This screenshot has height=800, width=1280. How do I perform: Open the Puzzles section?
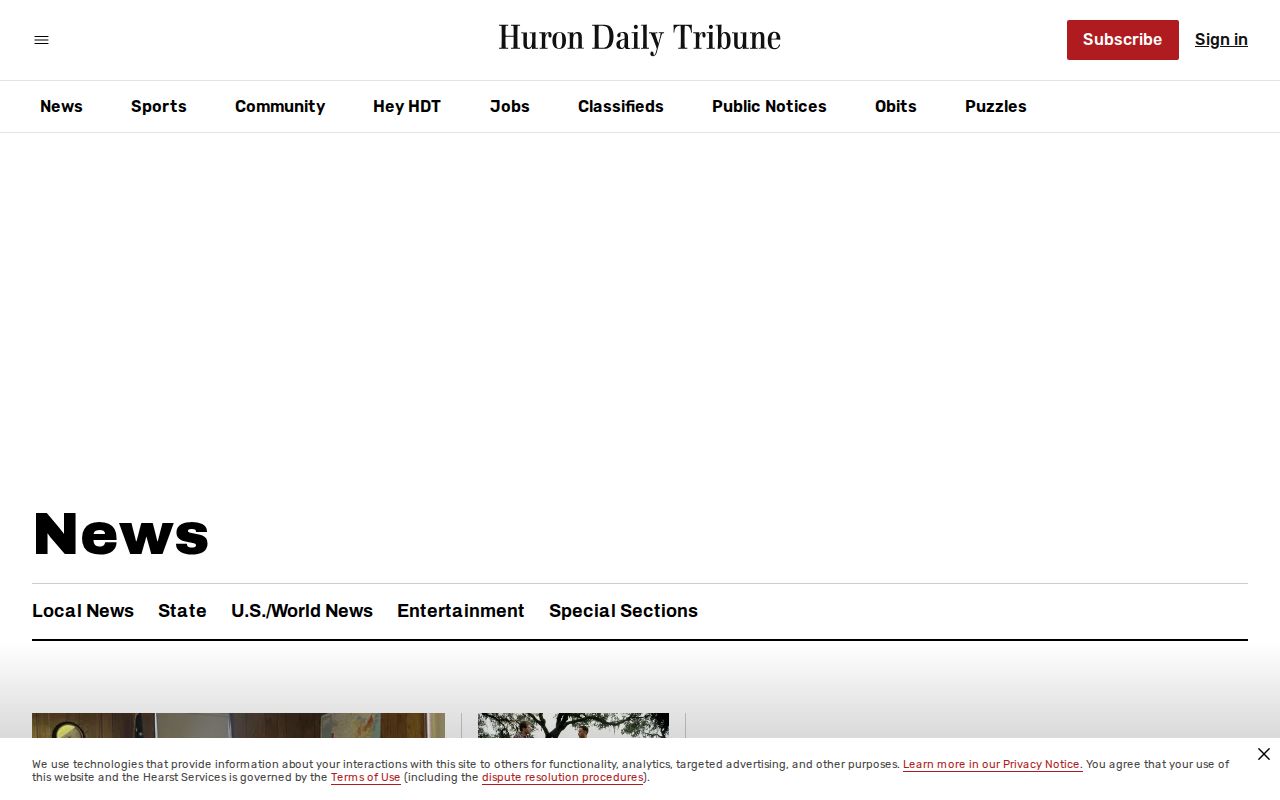996,106
